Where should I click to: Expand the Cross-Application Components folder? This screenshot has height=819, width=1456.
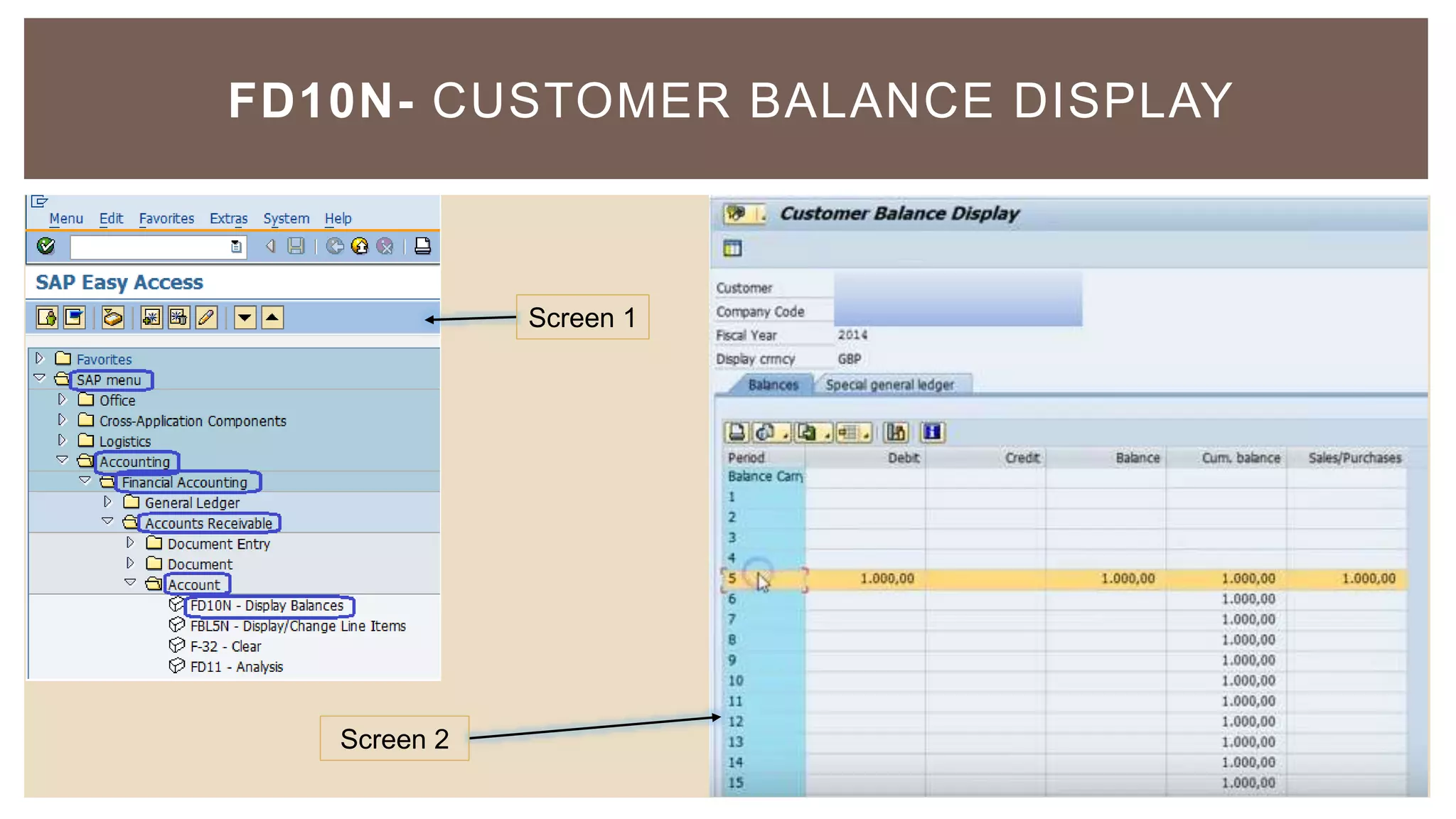pos(63,420)
